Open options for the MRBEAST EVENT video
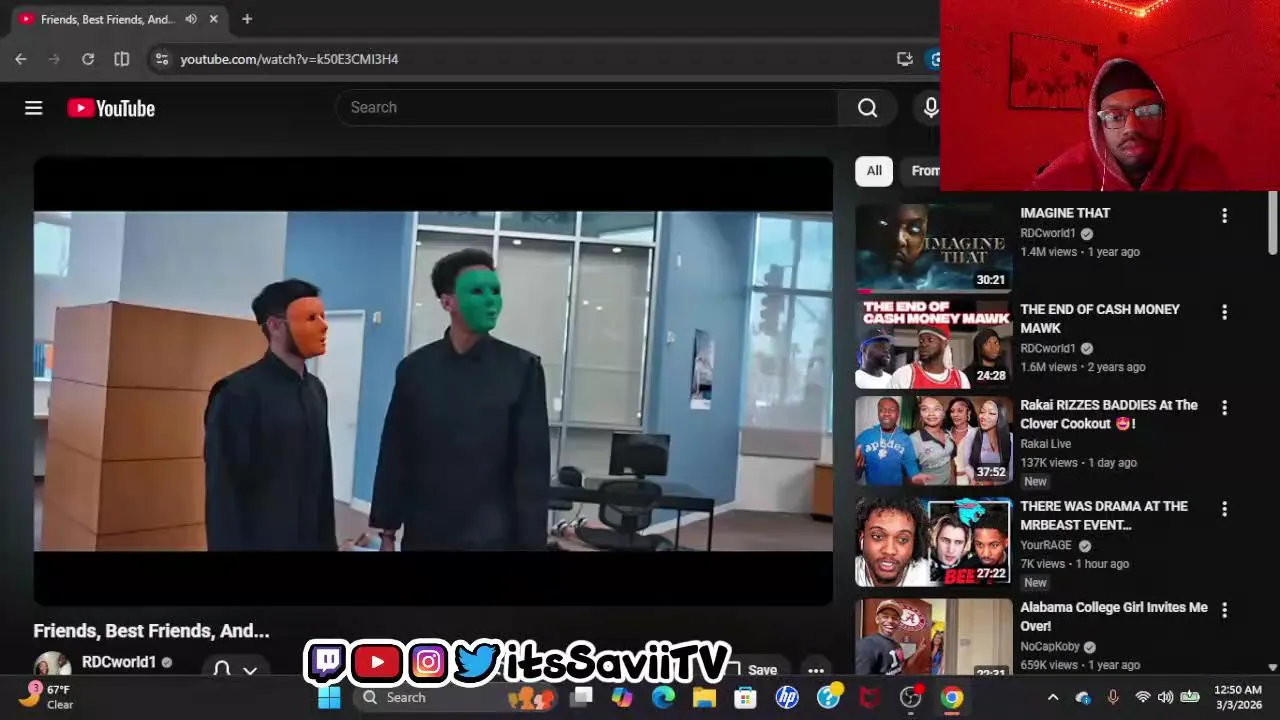Image resolution: width=1280 pixels, height=720 pixels. tap(1224, 509)
